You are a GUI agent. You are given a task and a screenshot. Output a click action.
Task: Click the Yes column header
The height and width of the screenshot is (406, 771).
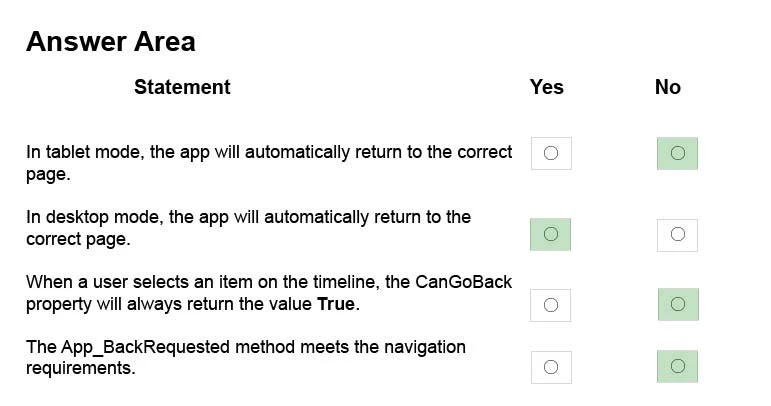click(546, 87)
